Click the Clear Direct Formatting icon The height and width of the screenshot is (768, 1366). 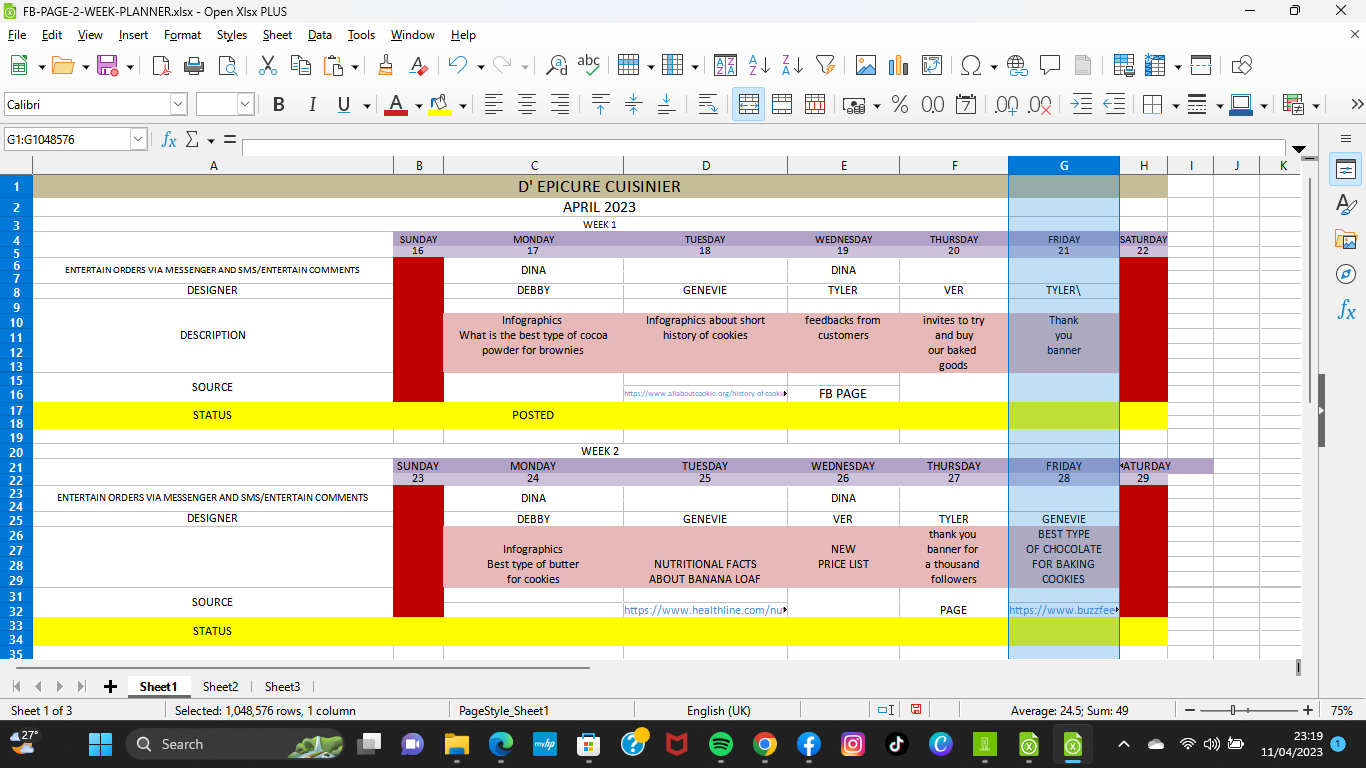[x=419, y=65]
